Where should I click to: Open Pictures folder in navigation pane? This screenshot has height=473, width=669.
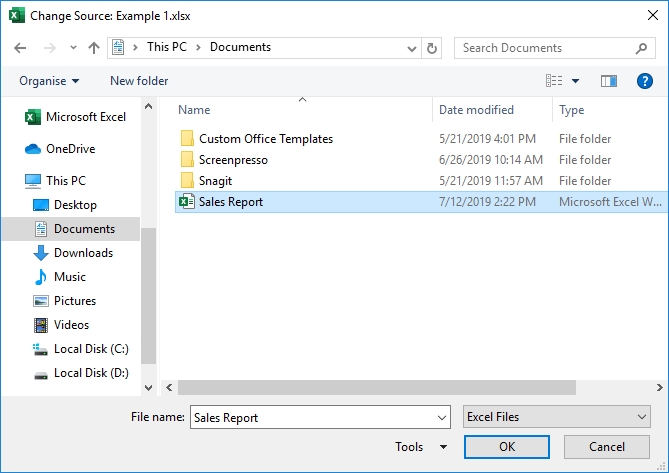(75, 301)
